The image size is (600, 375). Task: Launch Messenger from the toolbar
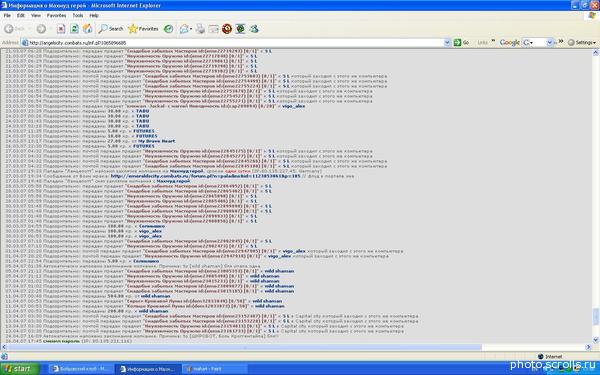[x=254, y=29]
